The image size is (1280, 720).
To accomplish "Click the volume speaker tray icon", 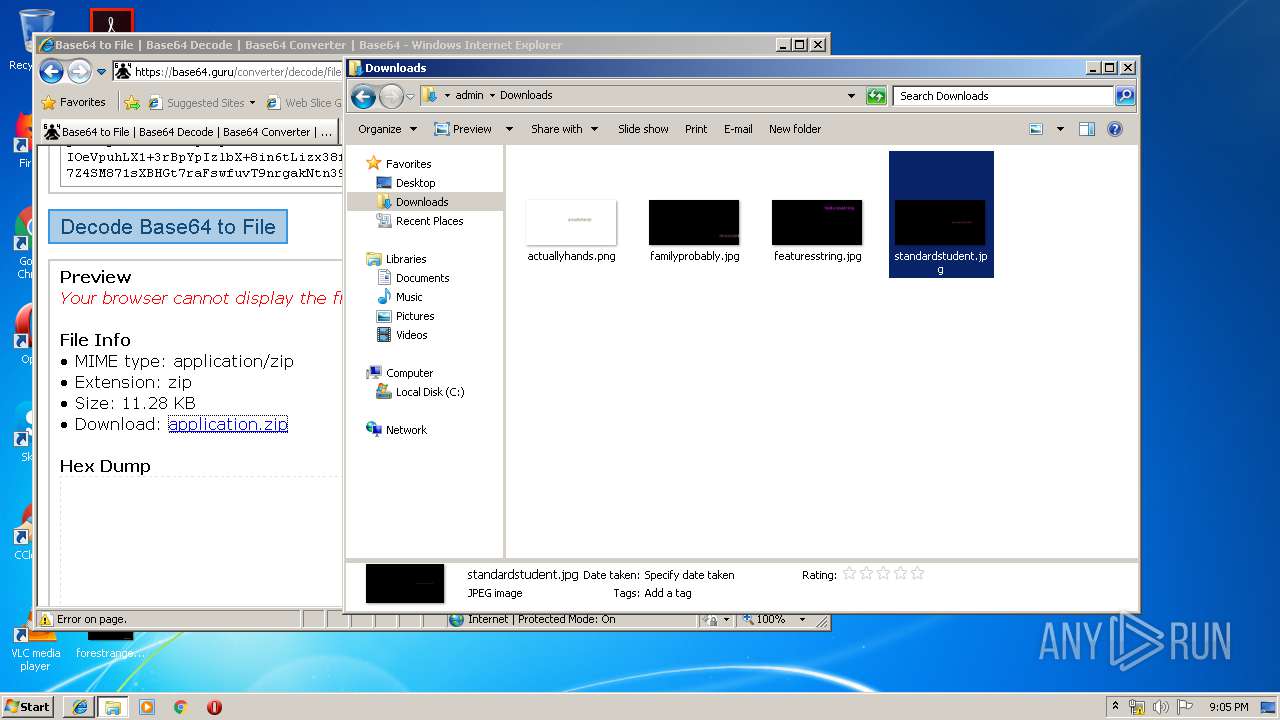I will click(x=1161, y=707).
